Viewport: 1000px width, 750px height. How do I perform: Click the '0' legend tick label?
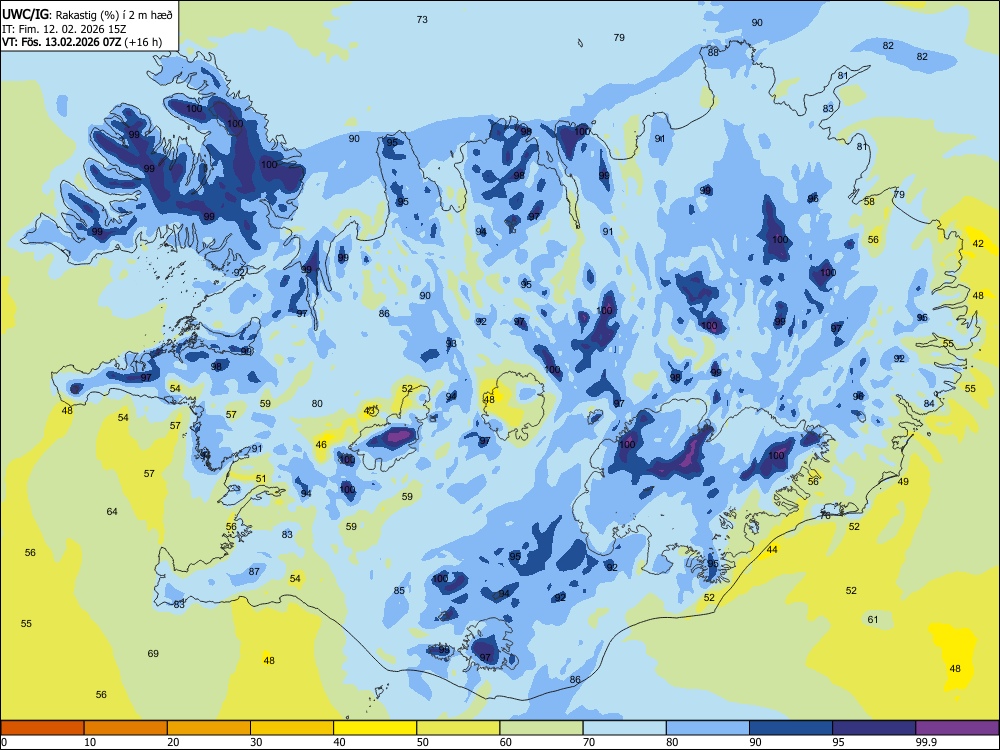tap(4, 742)
